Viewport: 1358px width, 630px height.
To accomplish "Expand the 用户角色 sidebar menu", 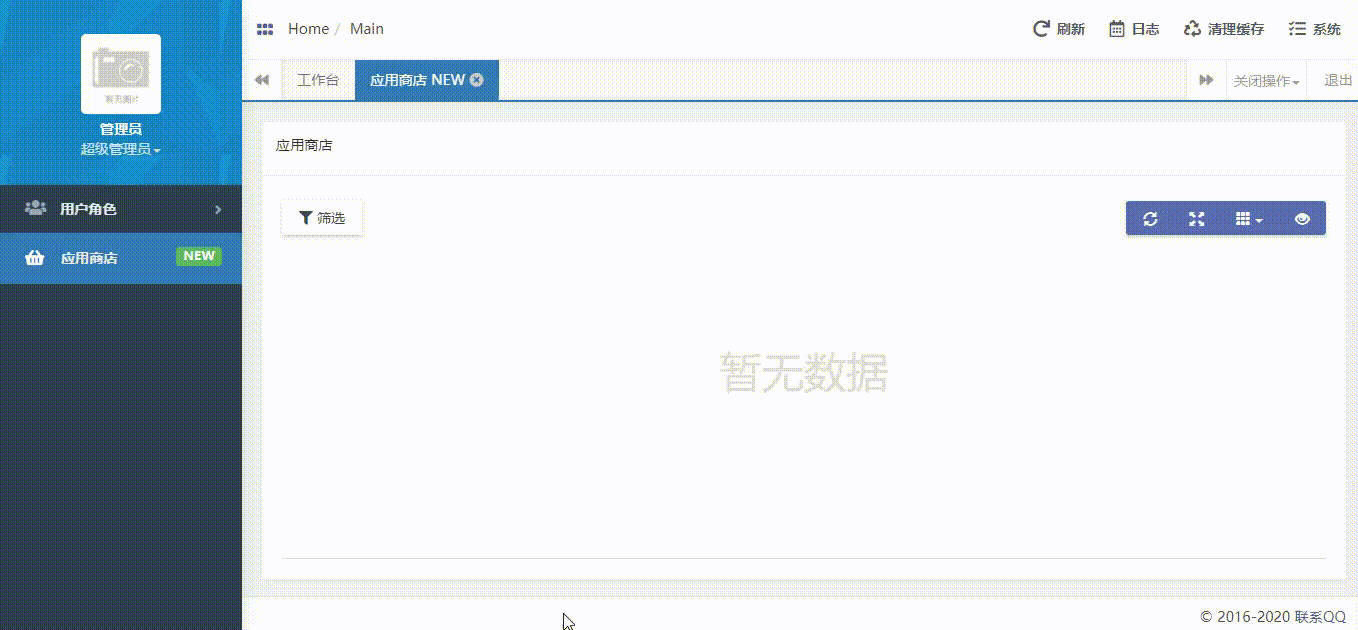I will 121,209.
